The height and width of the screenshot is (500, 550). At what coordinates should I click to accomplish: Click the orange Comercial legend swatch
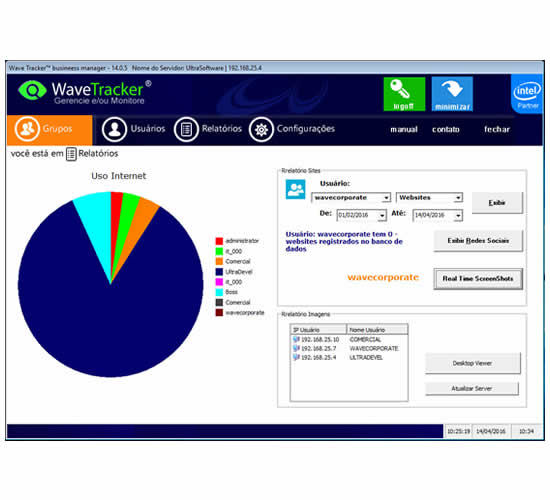[219, 261]
